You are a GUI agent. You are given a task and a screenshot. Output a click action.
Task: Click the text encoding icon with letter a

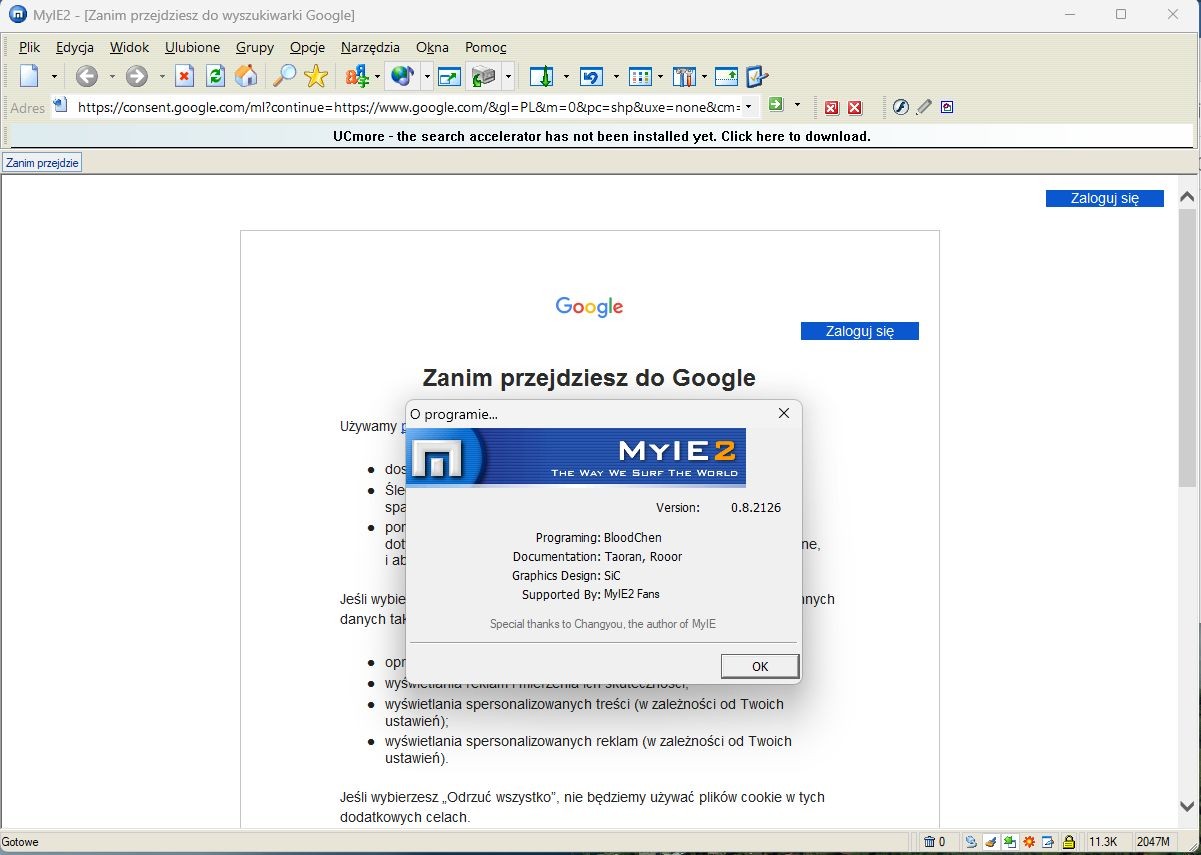[x=356, y=76]
